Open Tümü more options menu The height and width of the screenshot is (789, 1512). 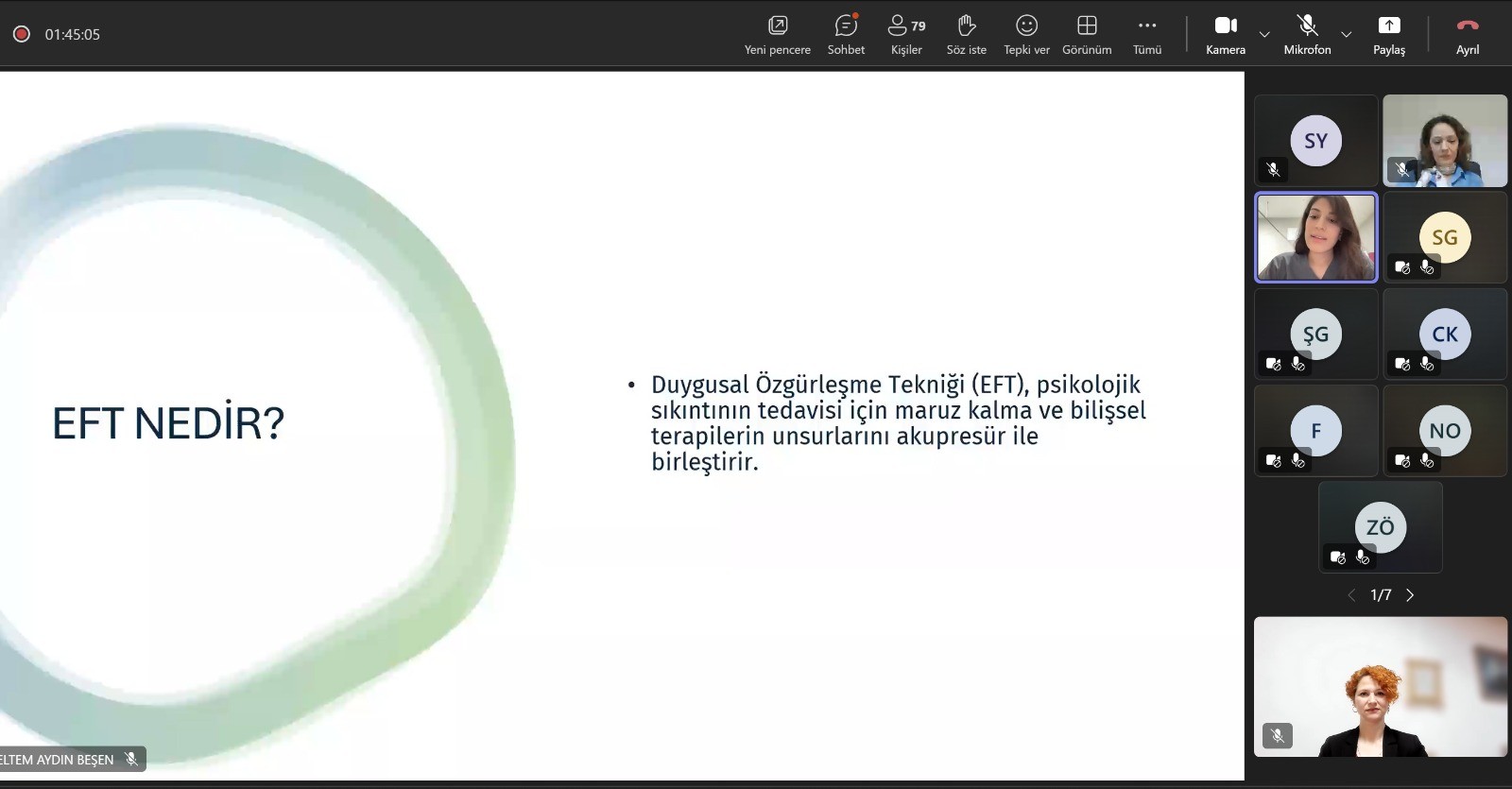pos(1147,34)
